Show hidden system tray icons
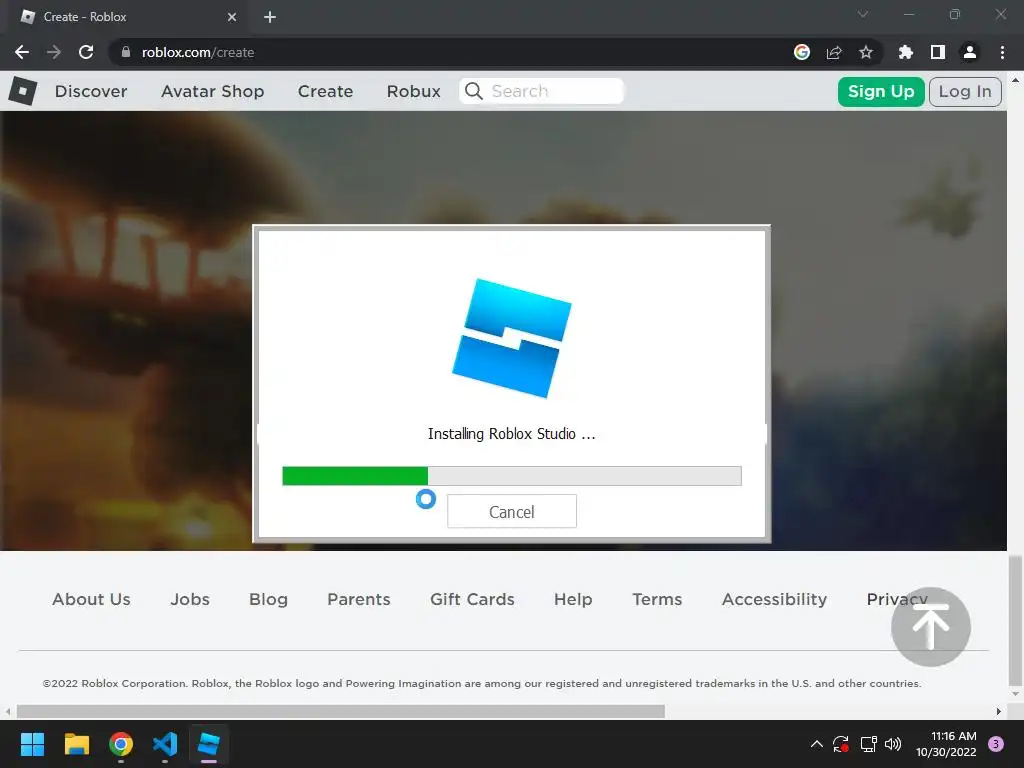Screen dimensions: 1024x768 [816, 744]
